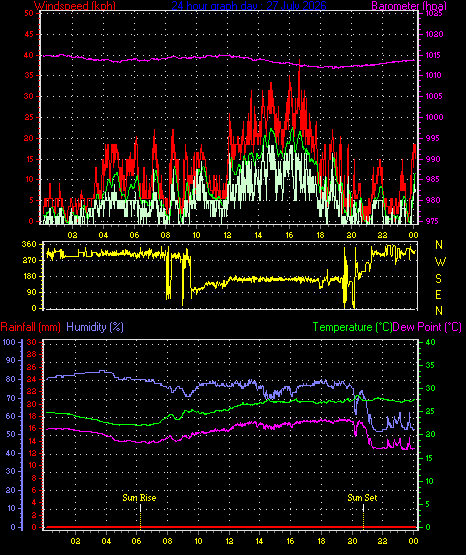Click the Rainfall (mm) legend label
The height and width of the screenshot is (555, 466).
30,327
